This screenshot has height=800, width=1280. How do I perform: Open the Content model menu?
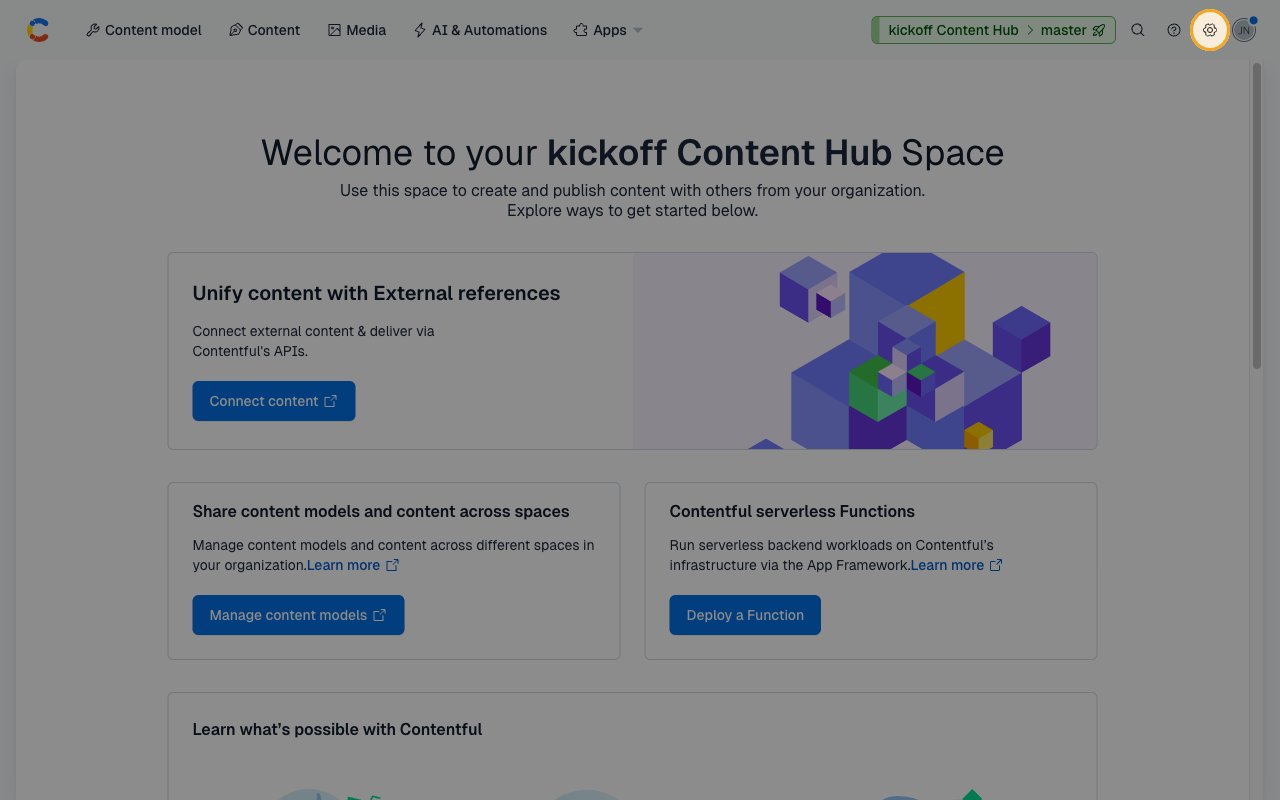pyautogui.click(x=144, y=30)
